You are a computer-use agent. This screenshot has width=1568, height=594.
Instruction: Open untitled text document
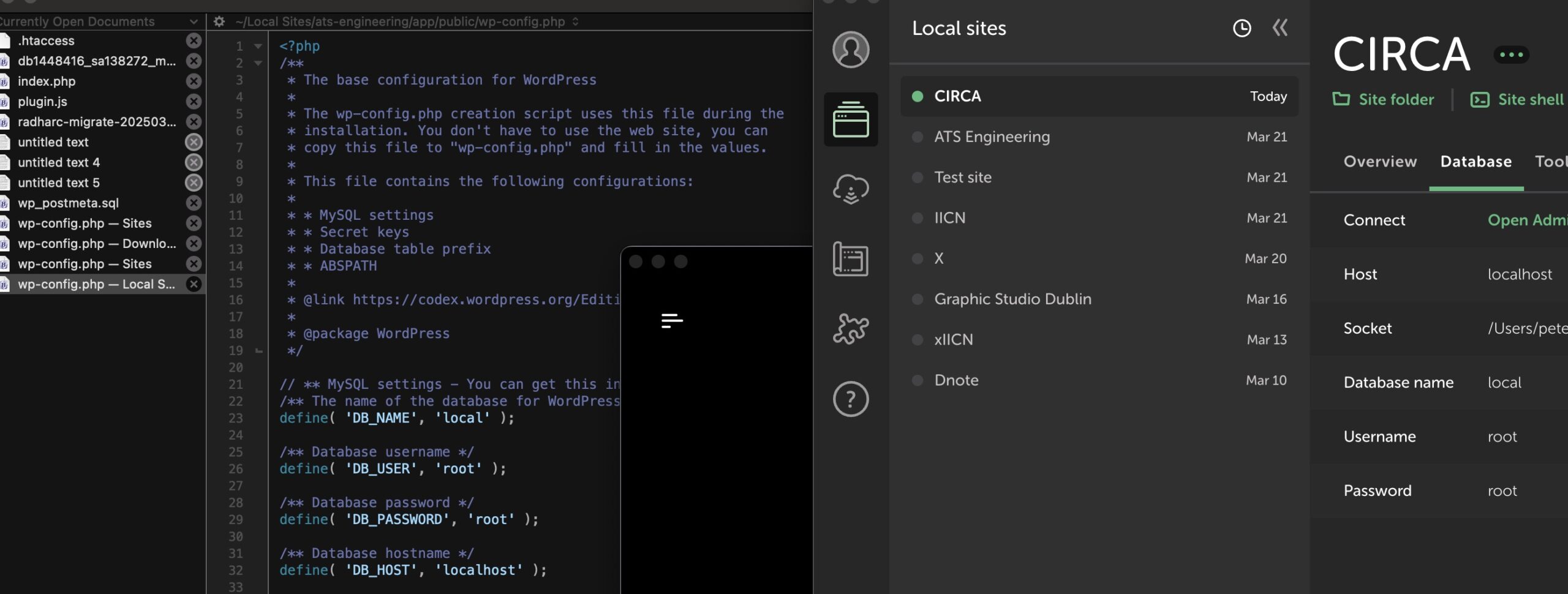coord(53,142)
